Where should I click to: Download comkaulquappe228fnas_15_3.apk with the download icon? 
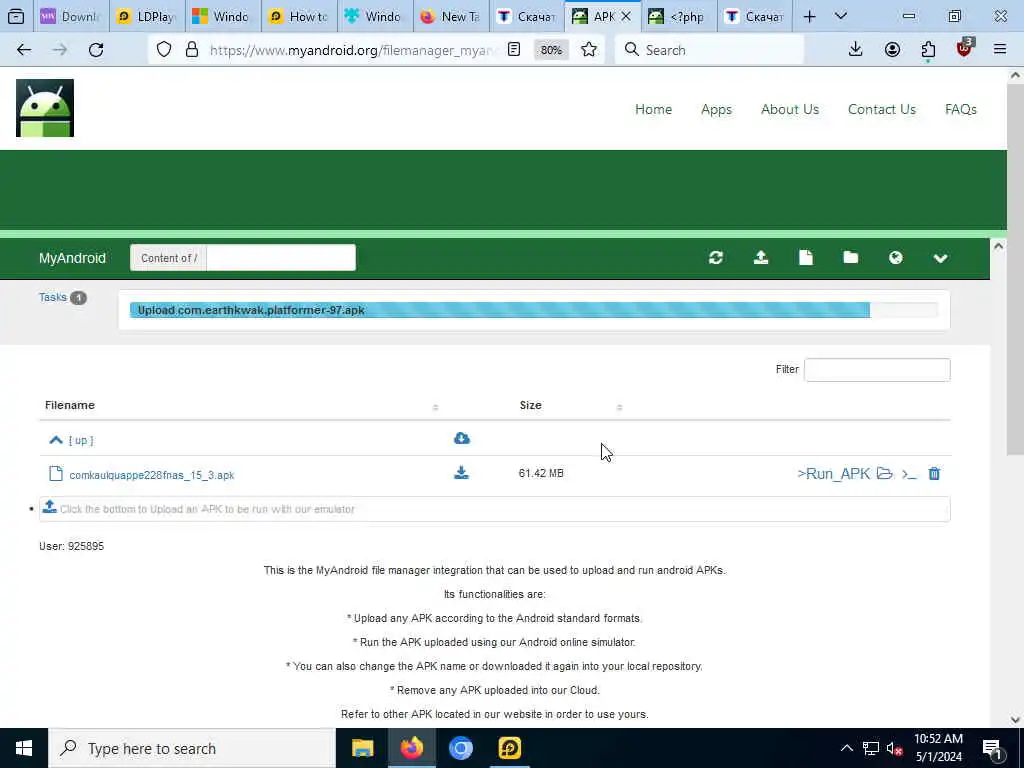[x=461, y=473]
